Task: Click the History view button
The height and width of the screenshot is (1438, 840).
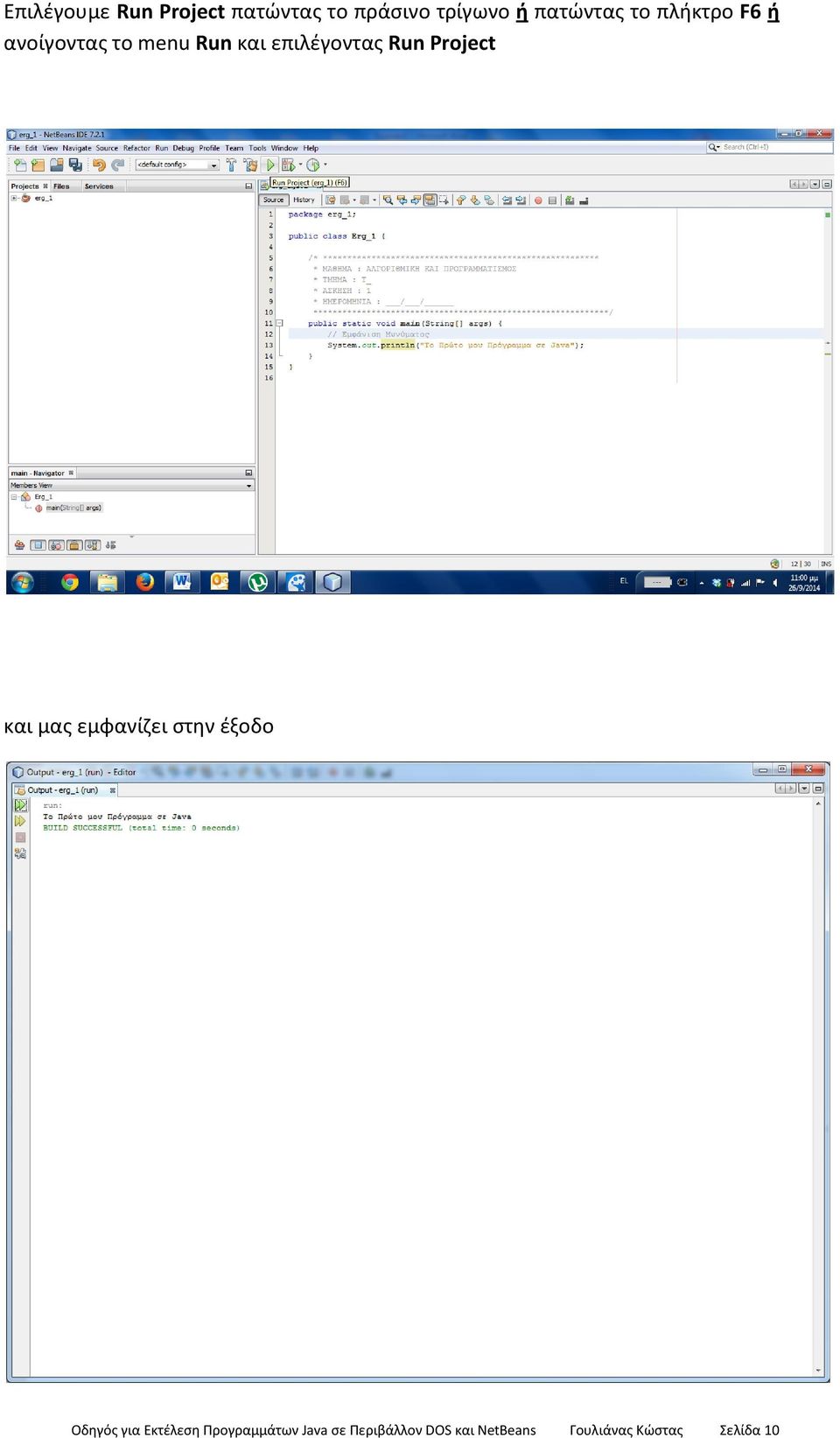Action: tap(304, 200)
